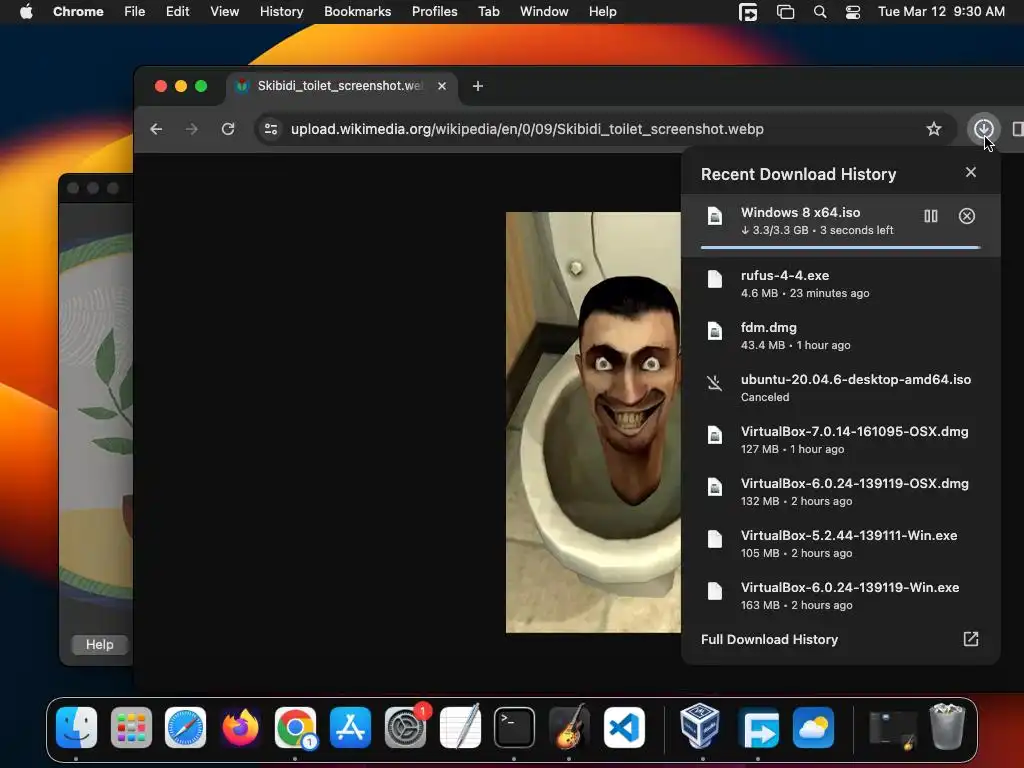Open Control Center in menu bar
Screen dimensions: 1024x768
852,12
